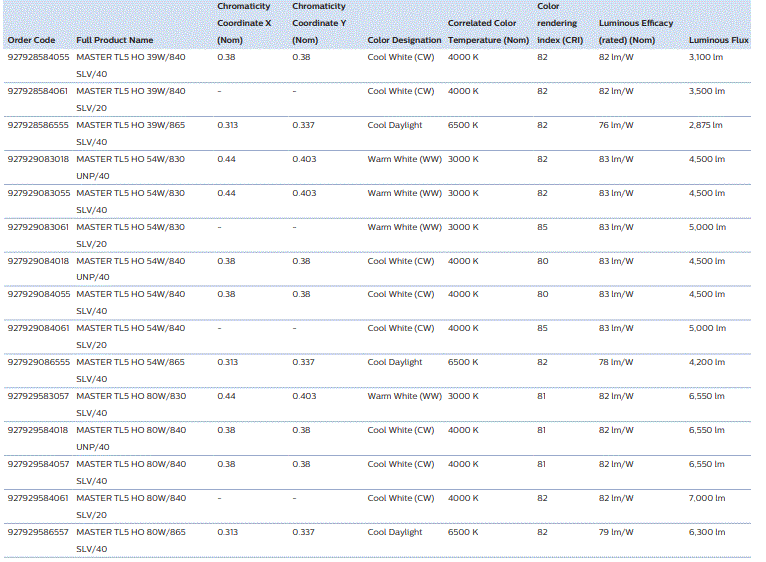
Task: Click 0.44 in row 927929083055
Action: click(x=226, y=193)
